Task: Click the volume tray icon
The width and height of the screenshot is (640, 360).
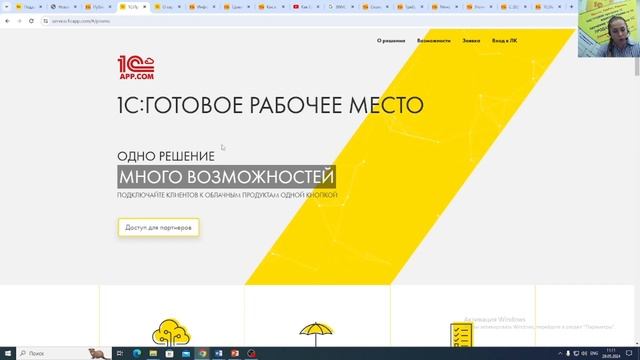Action: point(584,353)
